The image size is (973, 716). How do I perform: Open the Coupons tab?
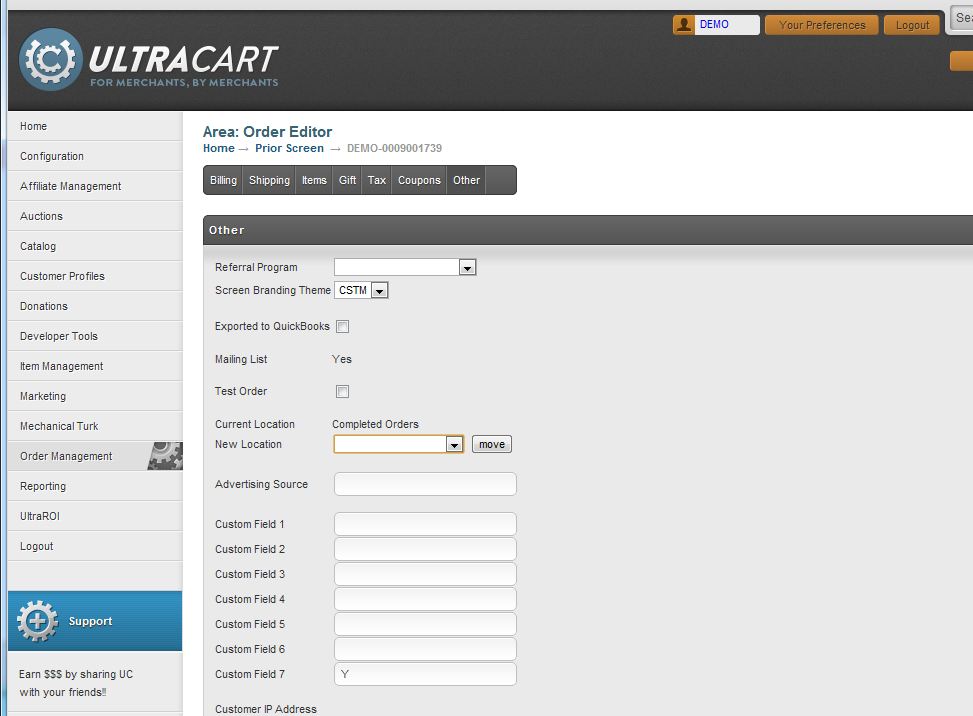click(x=419, y=180)
